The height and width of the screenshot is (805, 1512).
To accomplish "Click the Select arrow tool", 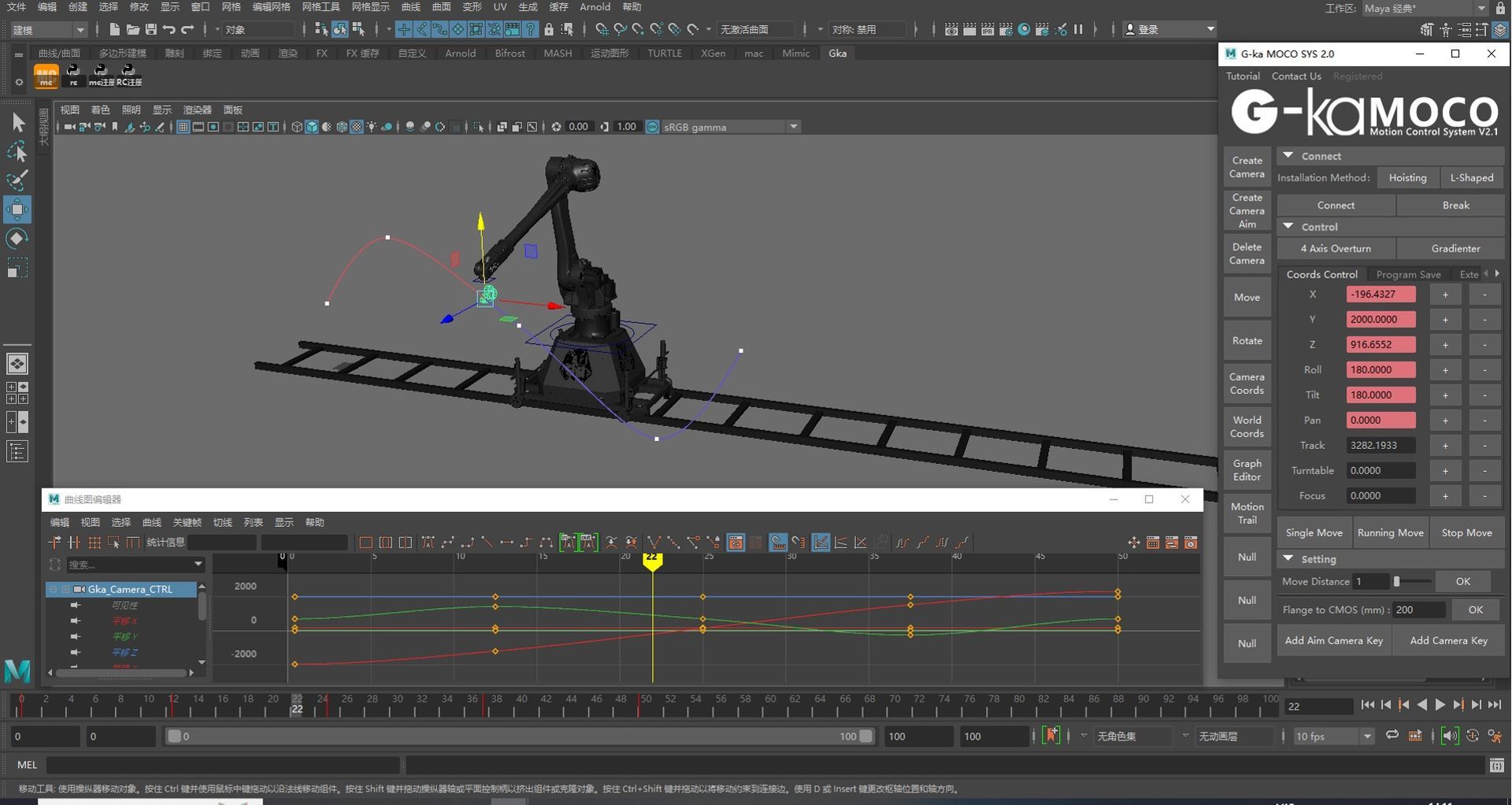I will [17, 122].
